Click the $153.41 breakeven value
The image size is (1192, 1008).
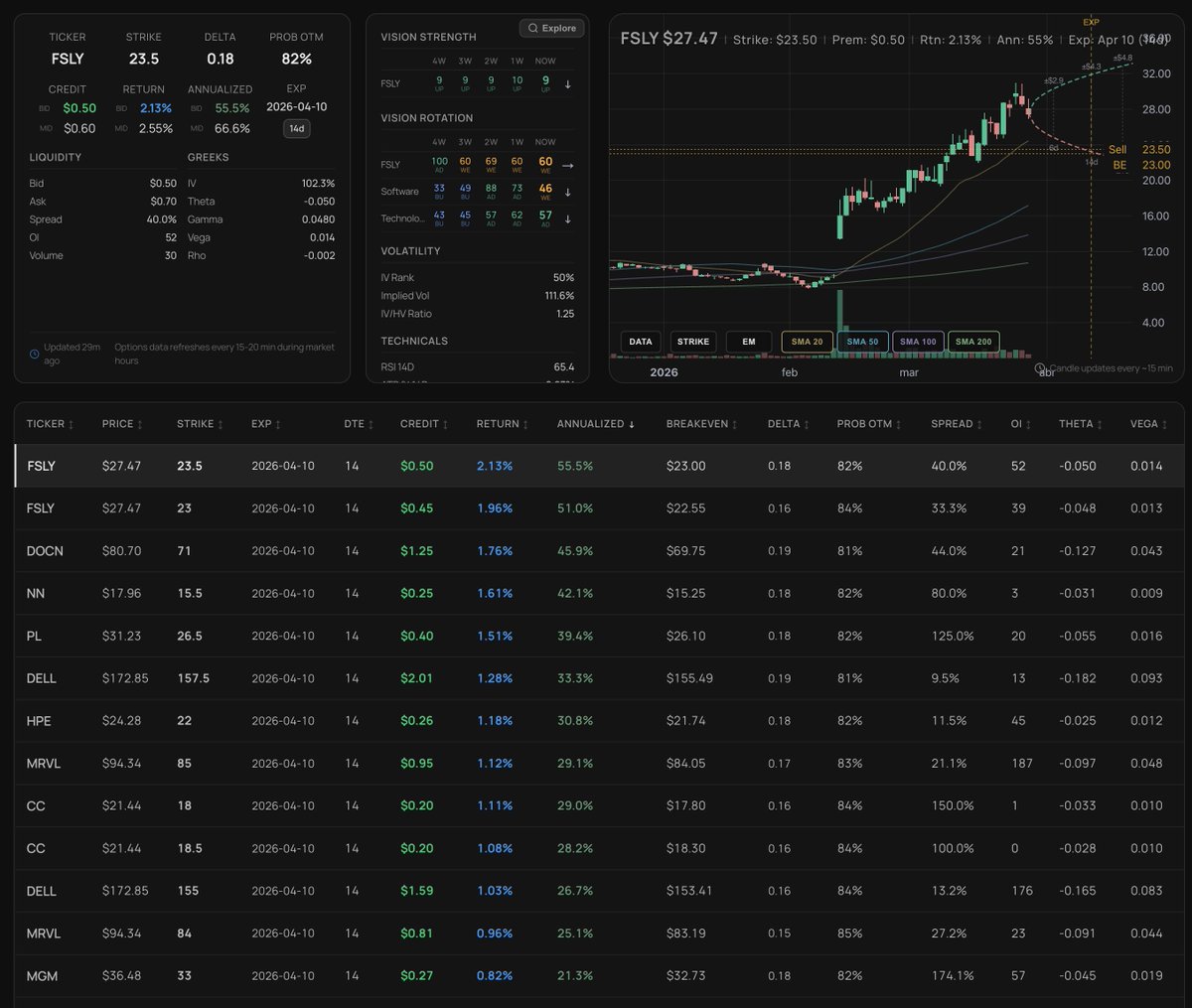coord(689,891)
